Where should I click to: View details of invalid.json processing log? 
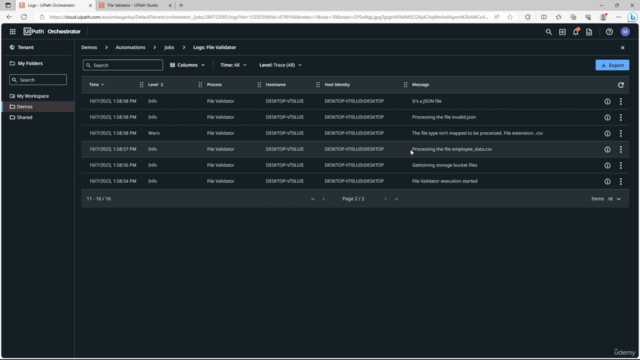[607, 118]
